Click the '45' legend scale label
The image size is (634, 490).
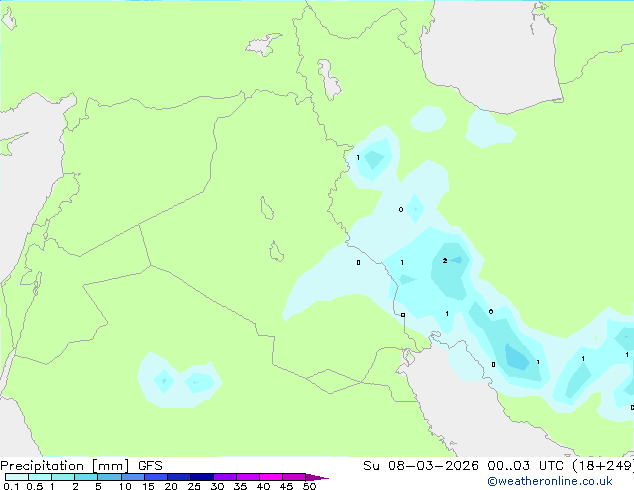pyautogui.click(x=286, y=486)
